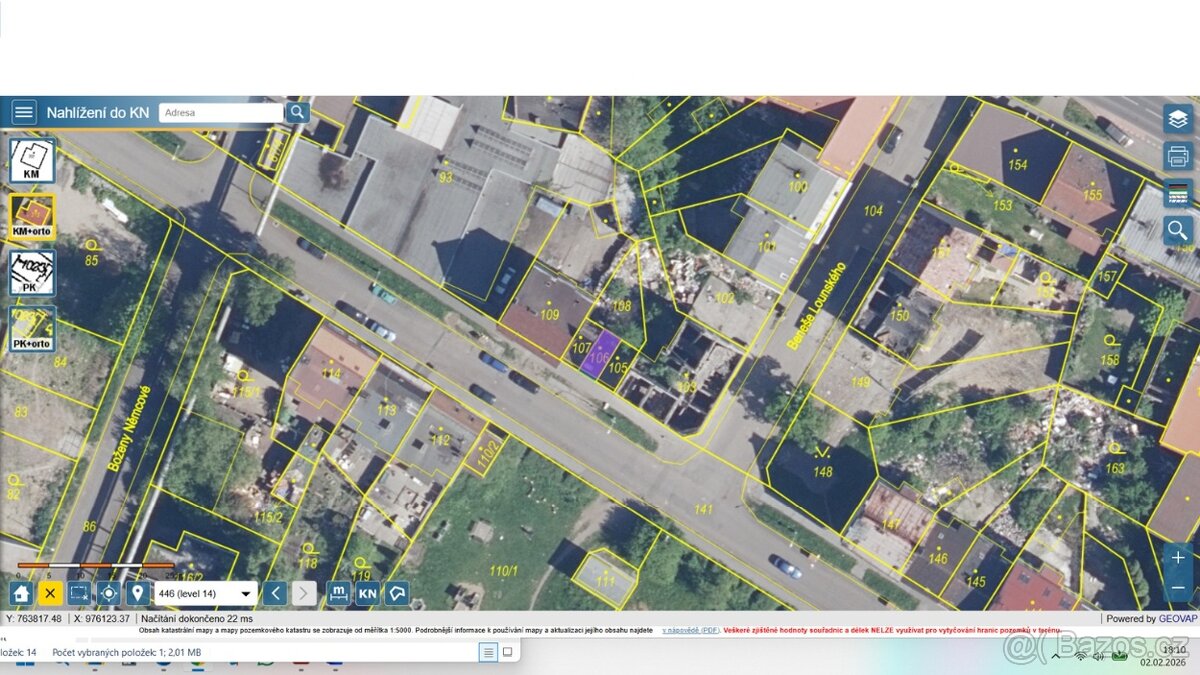Image resolution: width=1200 pixels, height=675 pixels.
Task: Open the map legend icon
Action: click(1178, 194)
